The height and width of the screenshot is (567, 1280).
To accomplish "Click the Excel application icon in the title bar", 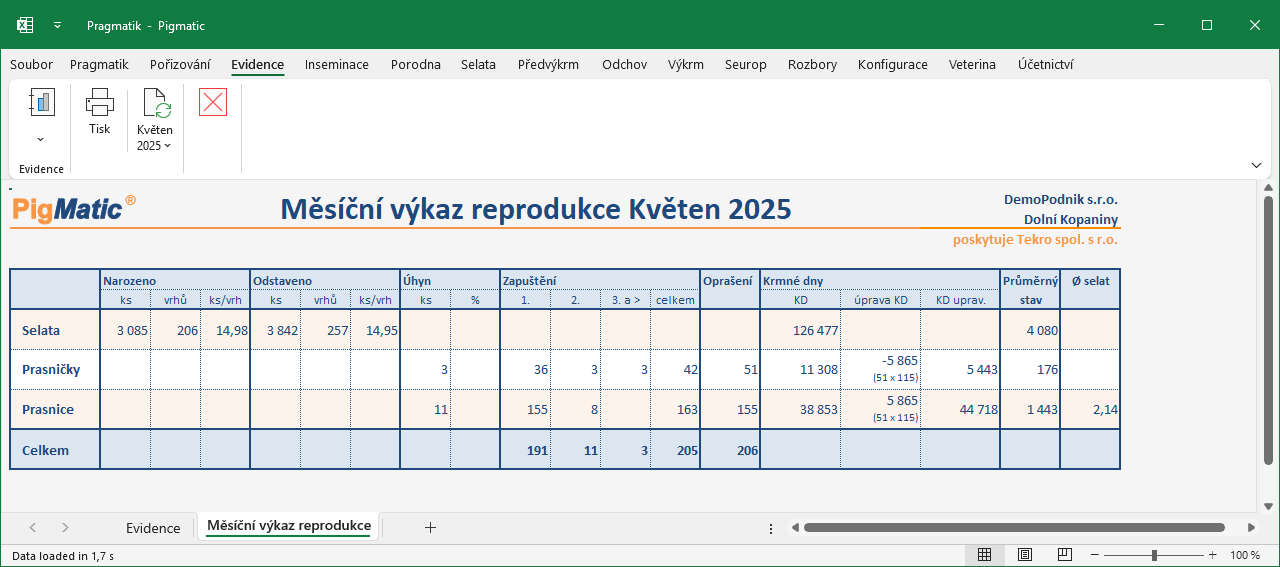I will pyautogui.click(x=26, y=25).
